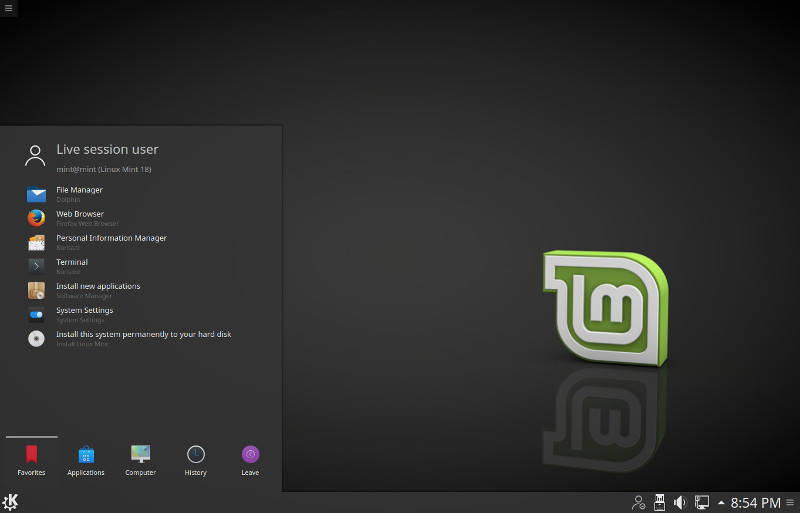Open the network connection tray icon

(x=702, y=503)
